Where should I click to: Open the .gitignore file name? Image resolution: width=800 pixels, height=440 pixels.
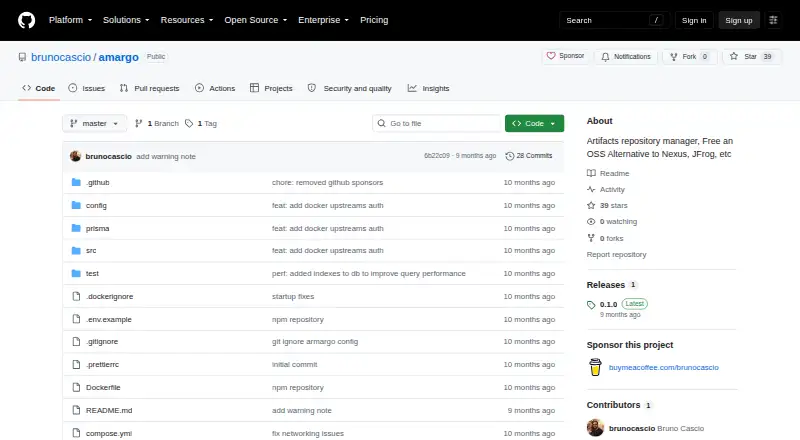point(102,341)
